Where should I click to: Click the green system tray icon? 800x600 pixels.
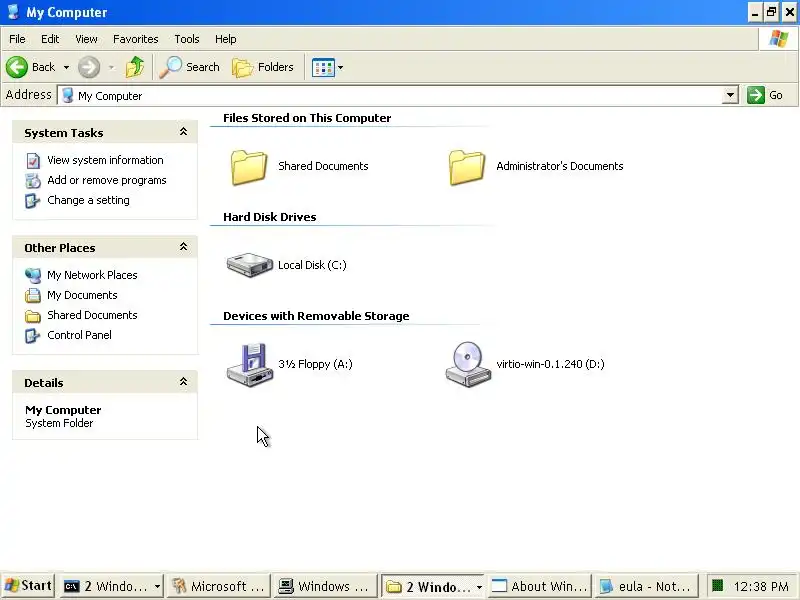[718, 585]
